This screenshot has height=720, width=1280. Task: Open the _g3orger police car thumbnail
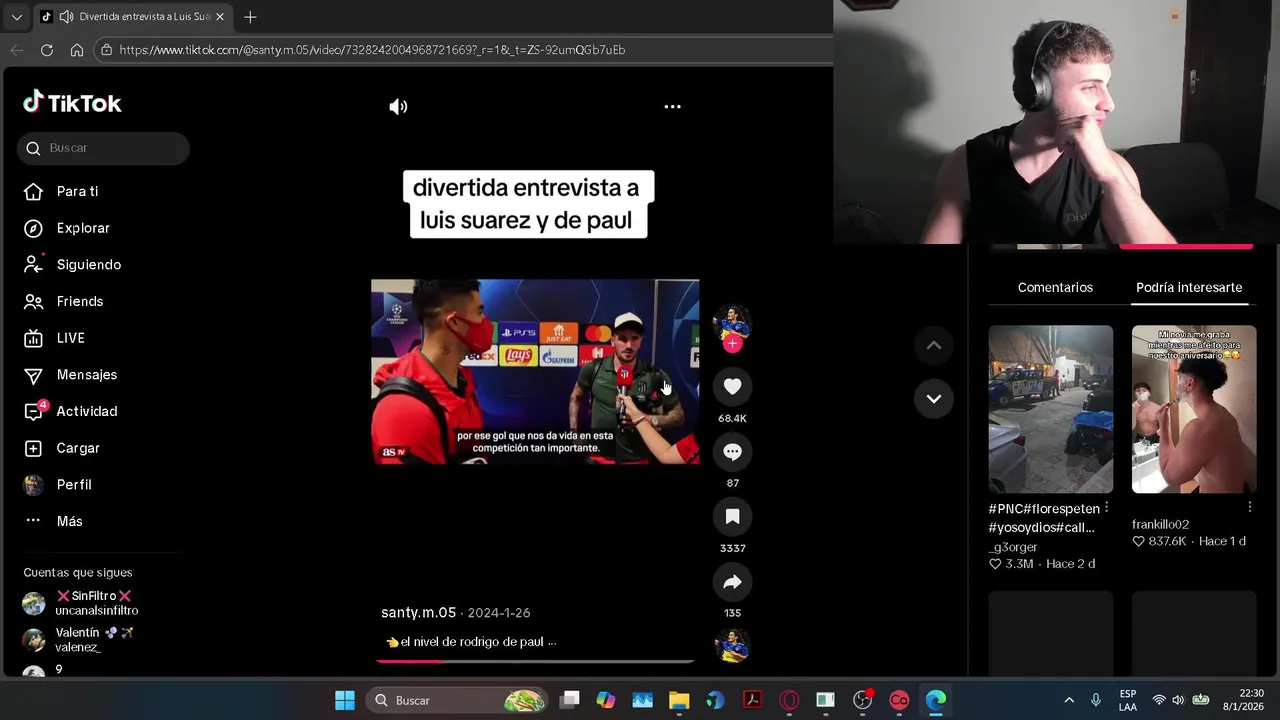pos(1050,409)
